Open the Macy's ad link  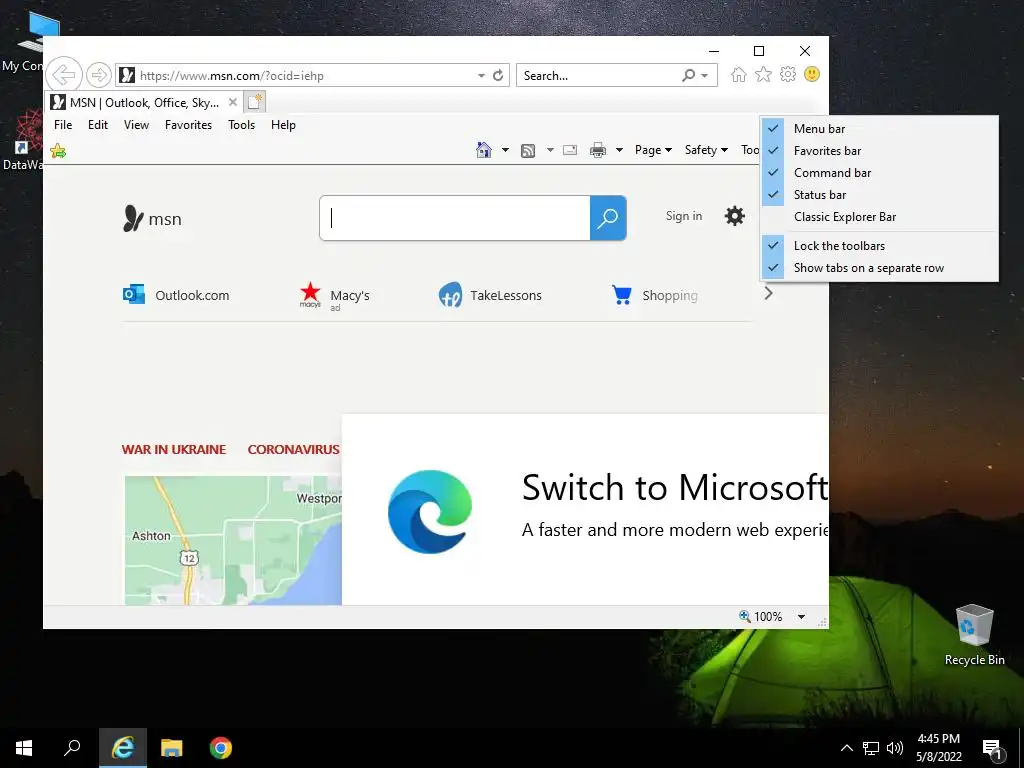(x=334, y=296)
